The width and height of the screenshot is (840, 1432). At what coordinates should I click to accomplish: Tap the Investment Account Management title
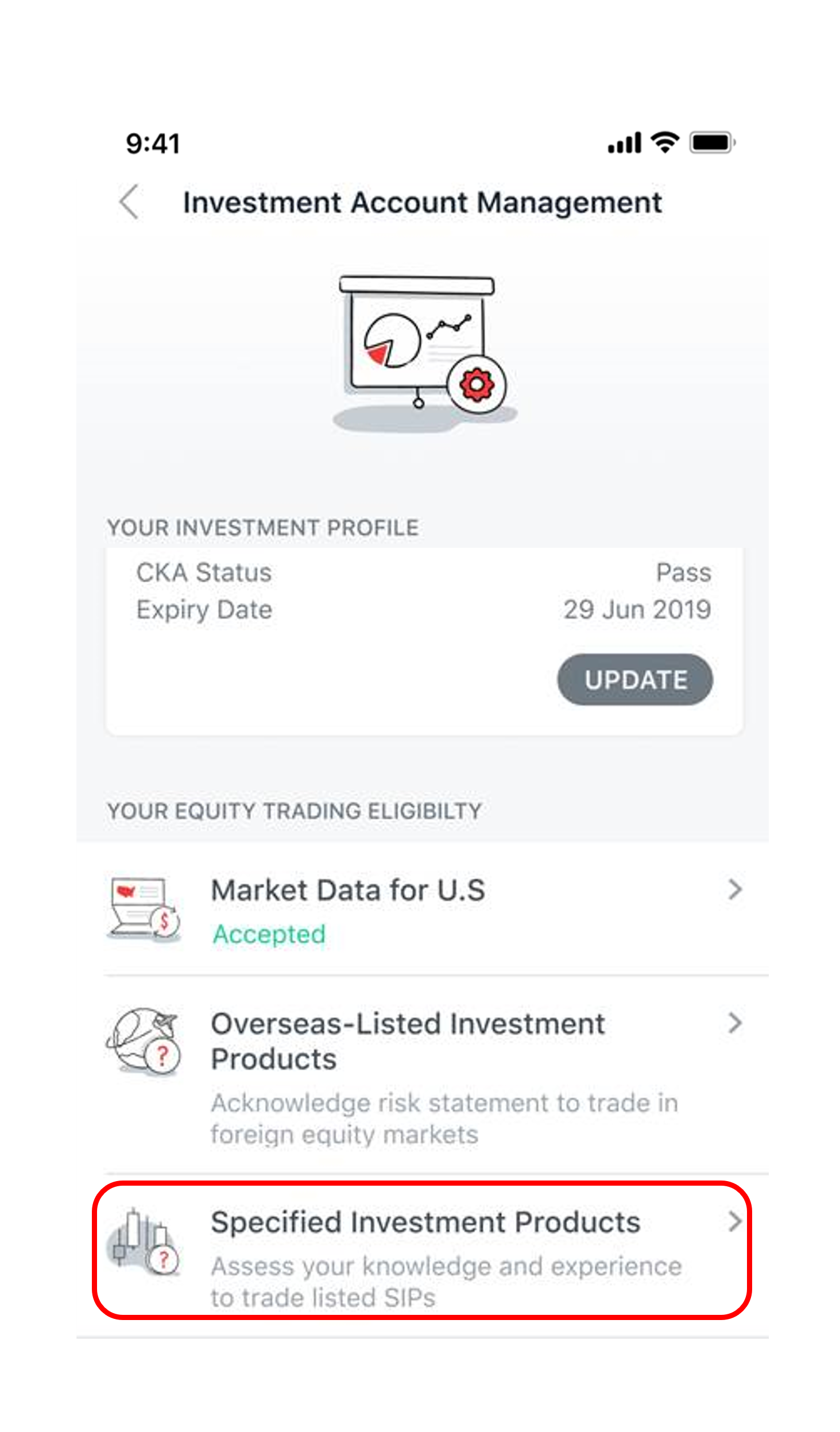coord(423,202)
